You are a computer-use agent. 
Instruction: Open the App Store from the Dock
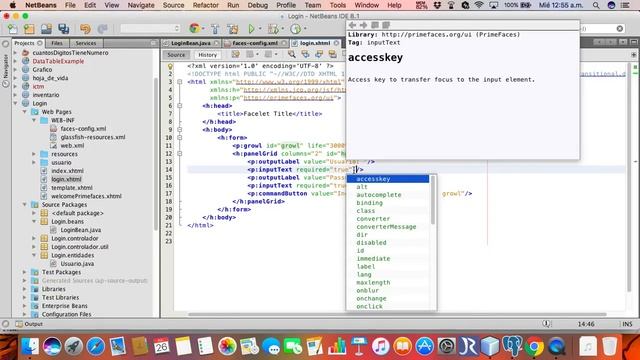tap(424, 346)
